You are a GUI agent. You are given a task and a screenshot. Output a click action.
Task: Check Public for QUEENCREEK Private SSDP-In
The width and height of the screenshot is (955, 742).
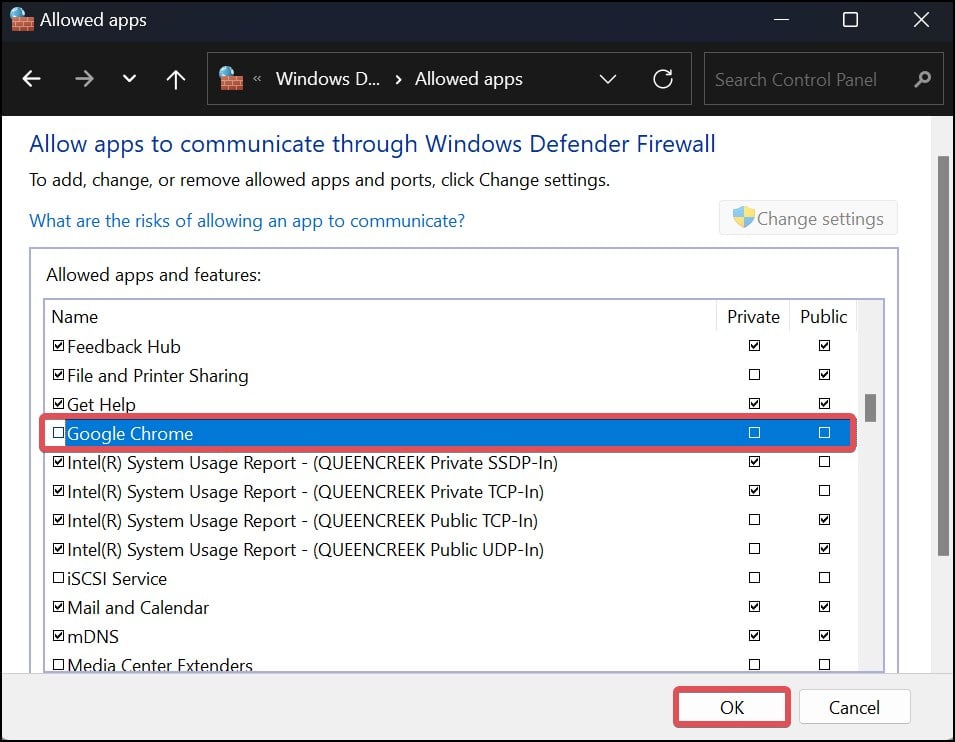(824, 462)
